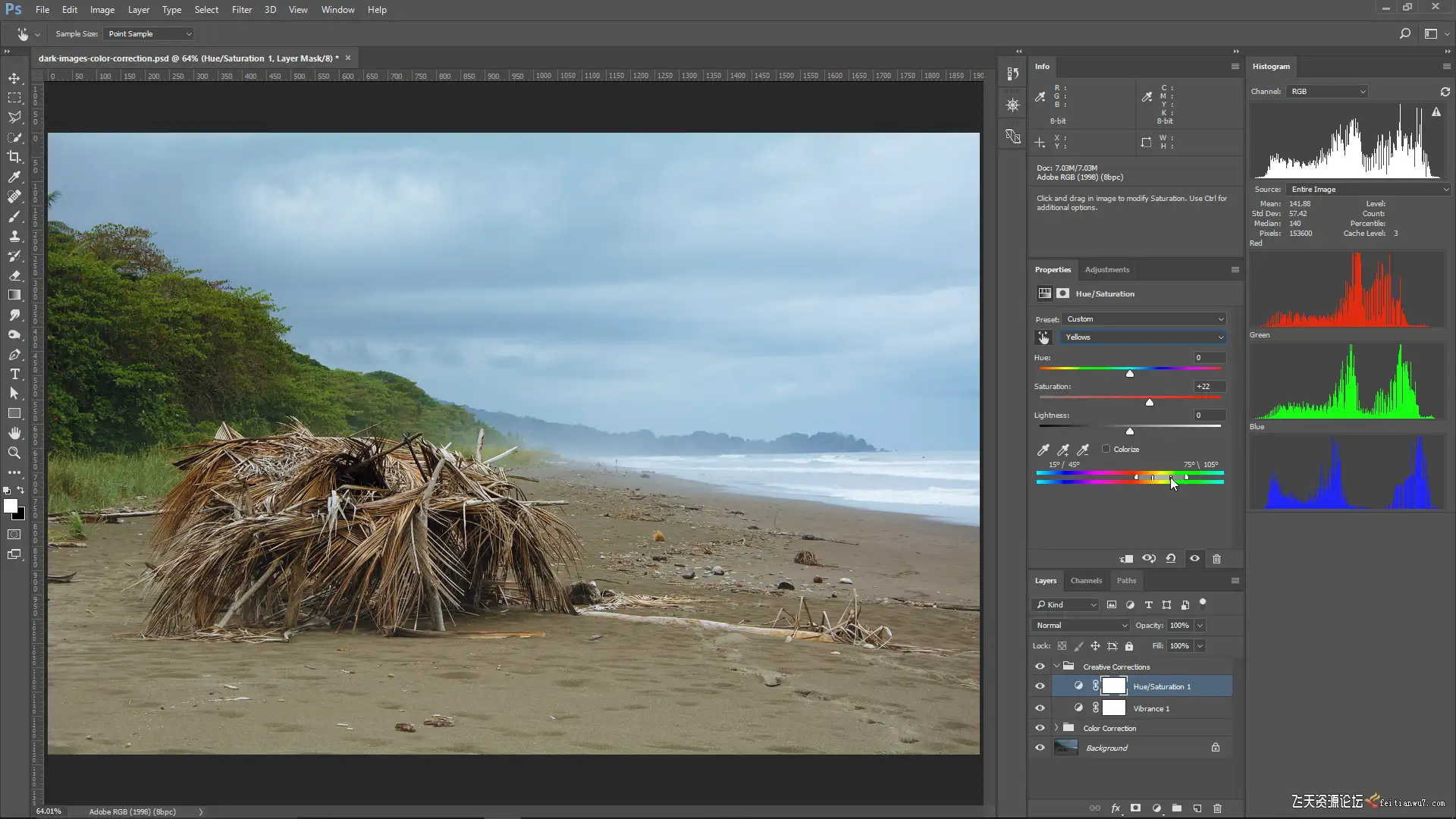Click reset to adjustment defaults icon
Viewport: 1456px width, 819px height.
[x=1171, y=559]
